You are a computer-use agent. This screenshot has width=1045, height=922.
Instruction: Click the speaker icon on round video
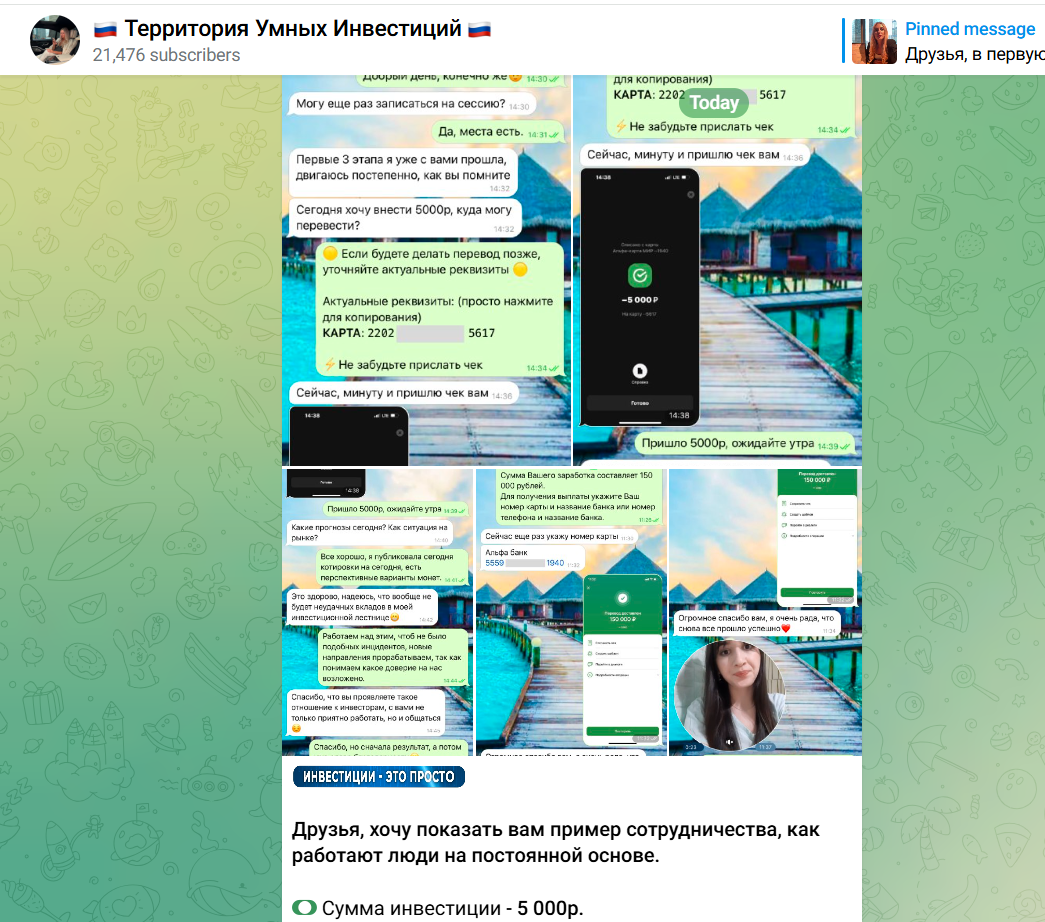pyautogui.click(x=731, y=743)
